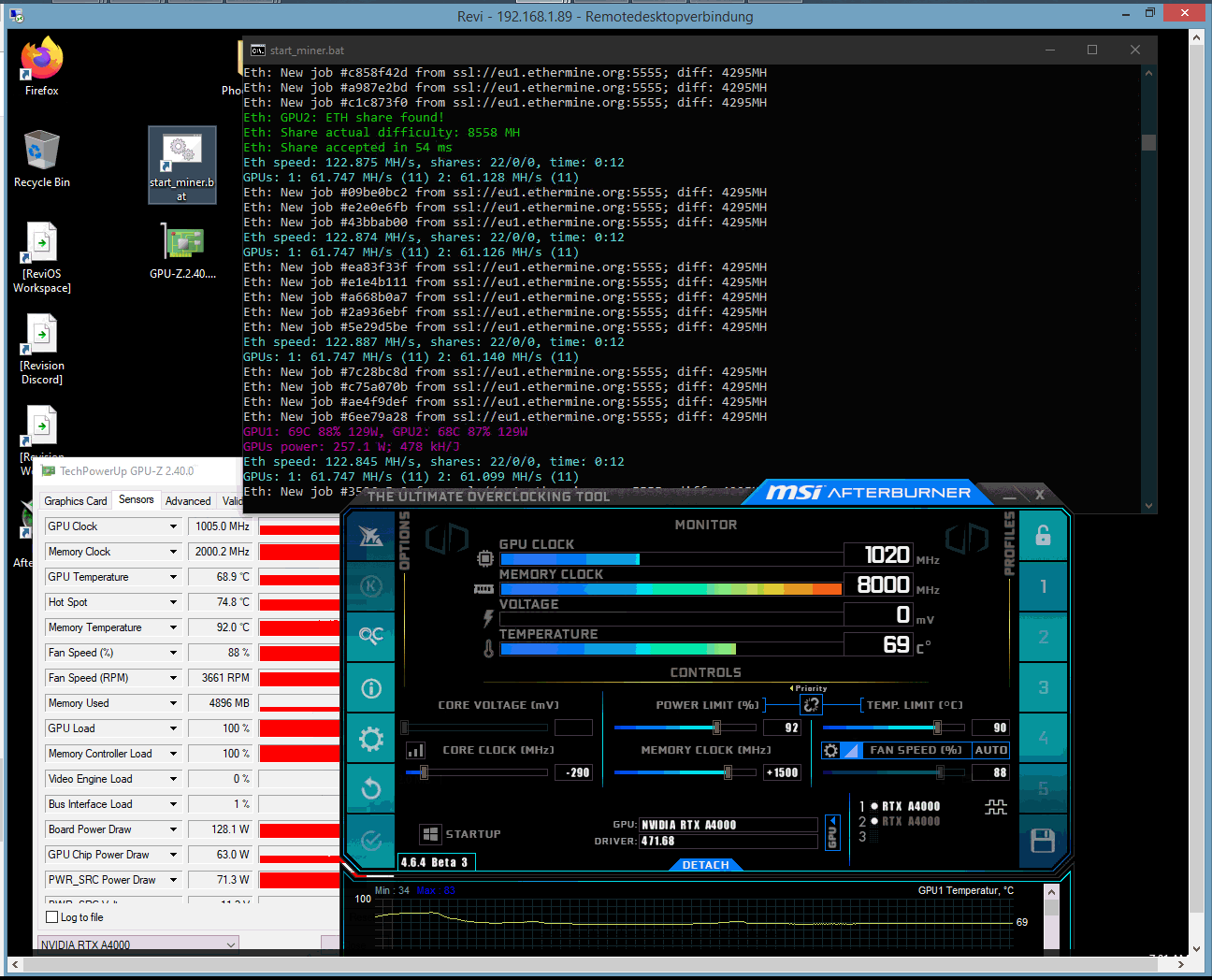
Task: Click the Memory Used sensor dropdown
Action: [173, 703]
